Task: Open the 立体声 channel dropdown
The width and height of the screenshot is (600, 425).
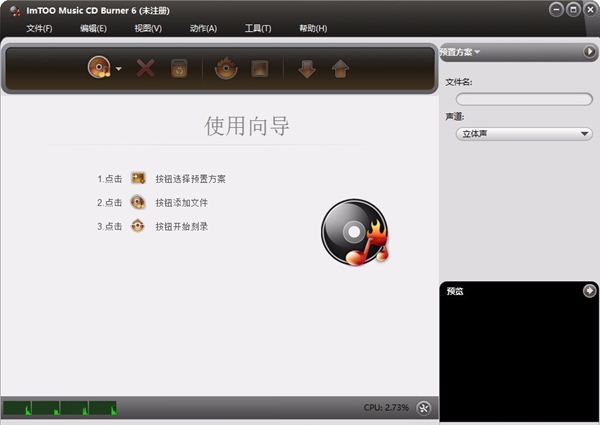Action: 524,134
